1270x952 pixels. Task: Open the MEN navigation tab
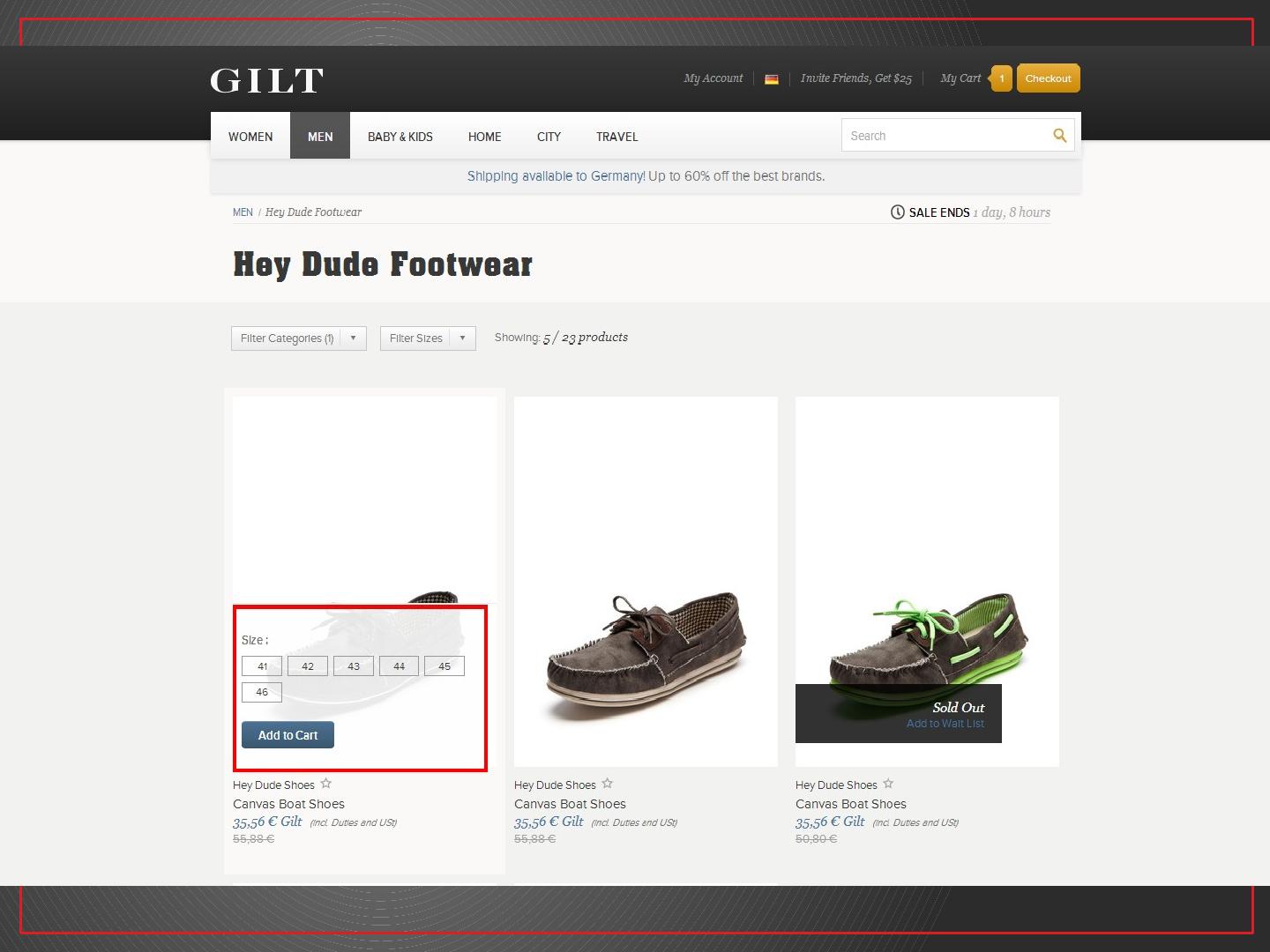coord(320,137)
